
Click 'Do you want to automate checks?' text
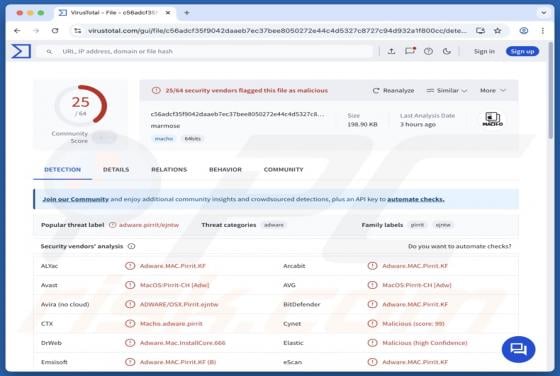460,246
